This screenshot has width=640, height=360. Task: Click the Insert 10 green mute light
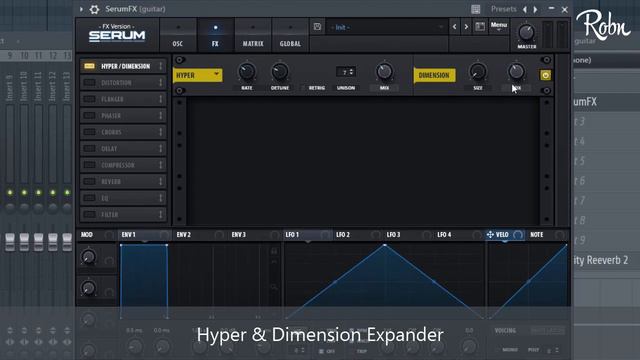tap(24, 192)
